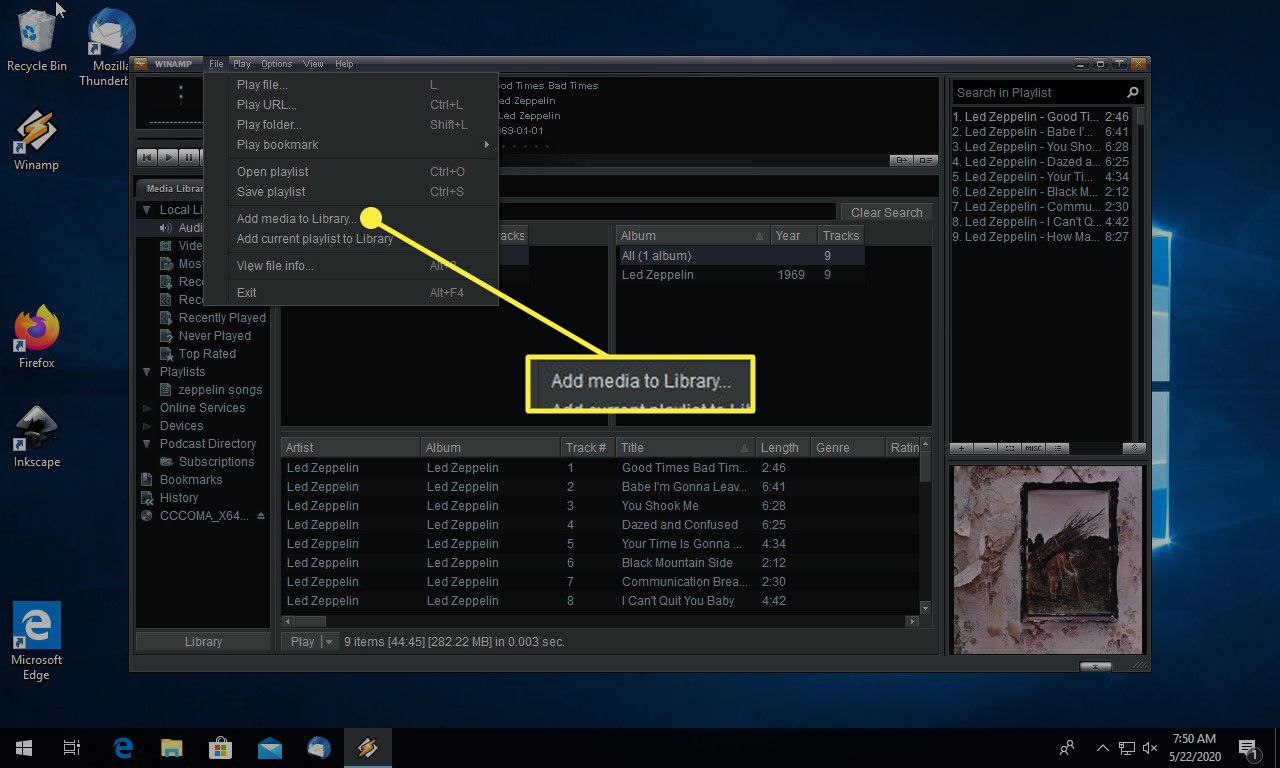Click the Pause playback button

[189, 157]
